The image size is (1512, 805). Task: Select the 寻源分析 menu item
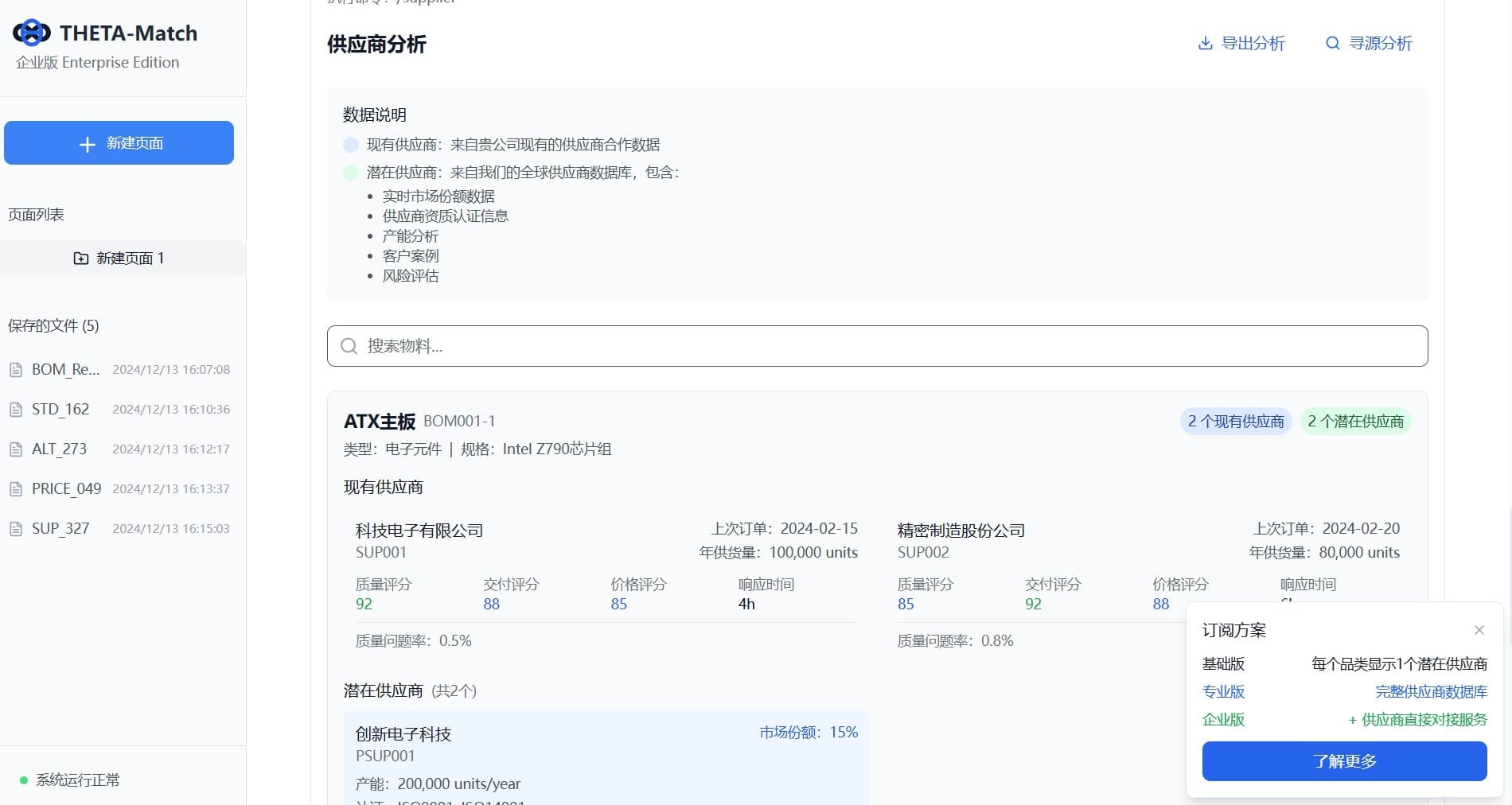pyautogui.click(x=1381, y=44)
